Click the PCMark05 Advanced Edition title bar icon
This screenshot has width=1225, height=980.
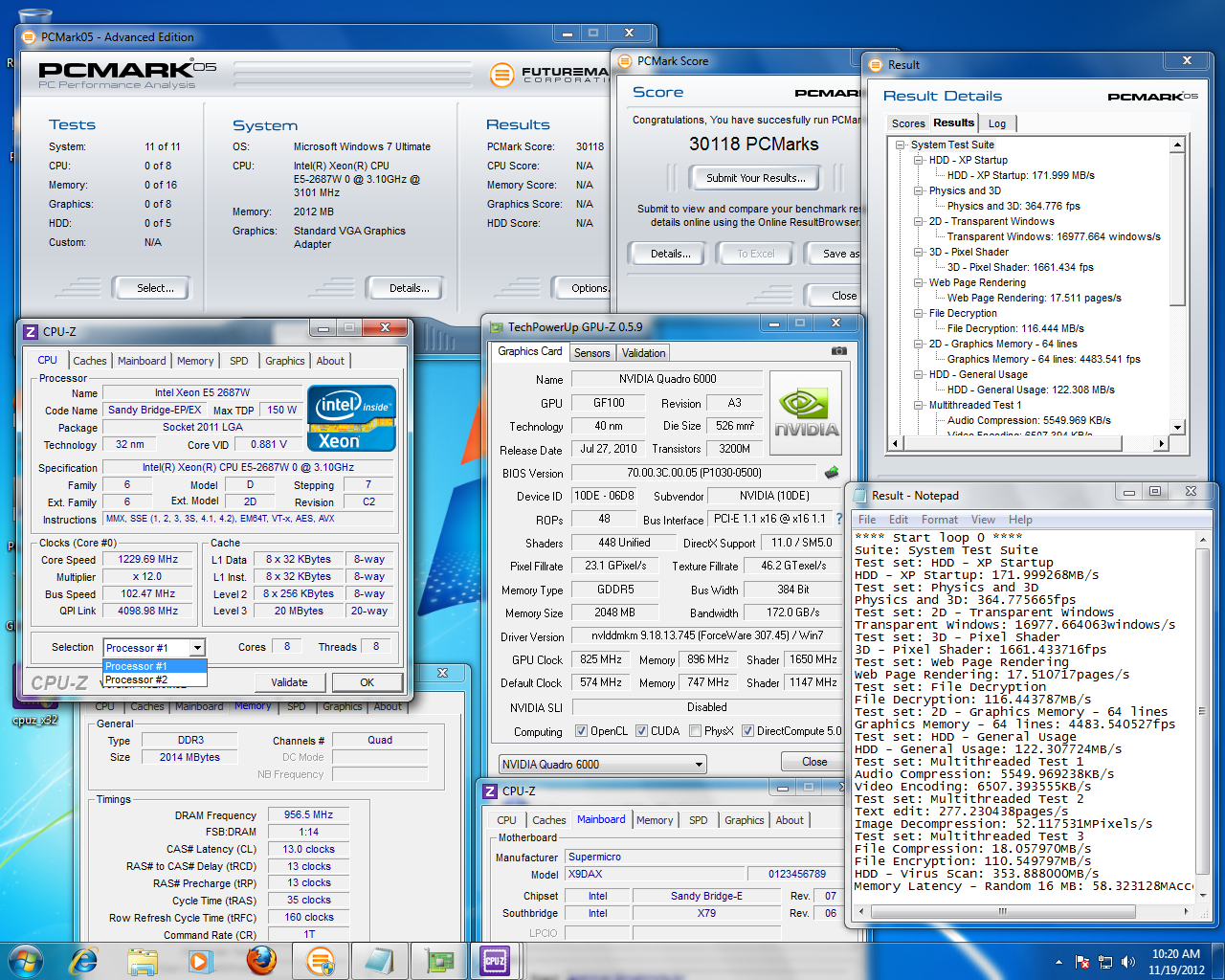click(x=28, y=36)
